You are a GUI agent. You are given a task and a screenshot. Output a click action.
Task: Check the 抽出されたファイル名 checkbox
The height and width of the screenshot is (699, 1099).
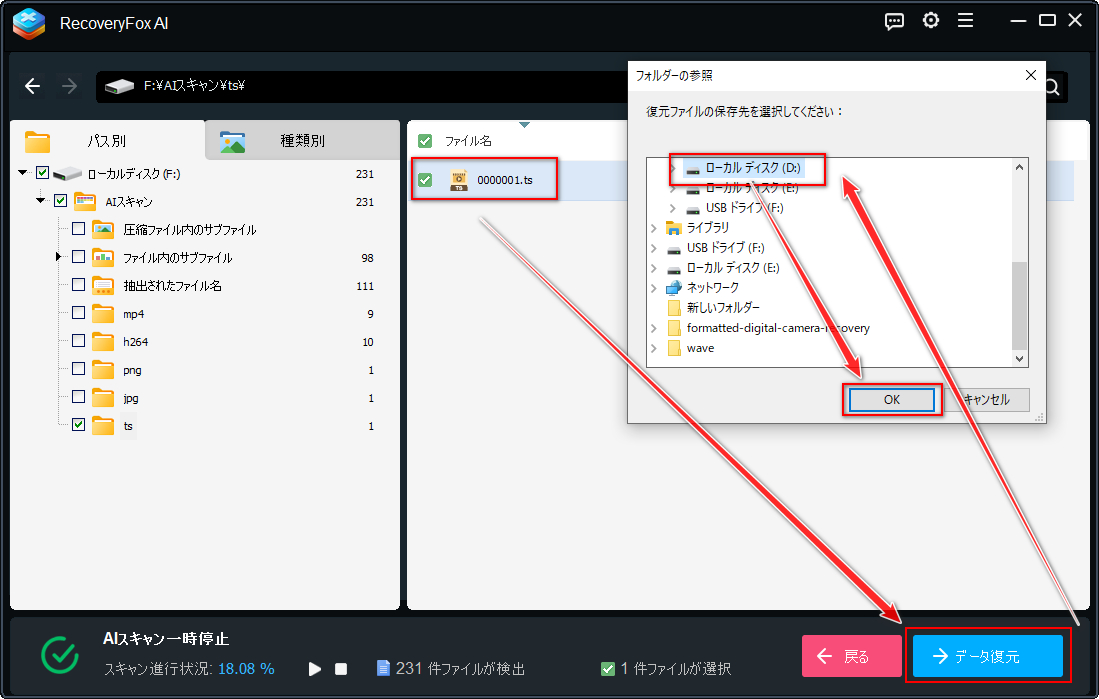pos(78,285)
